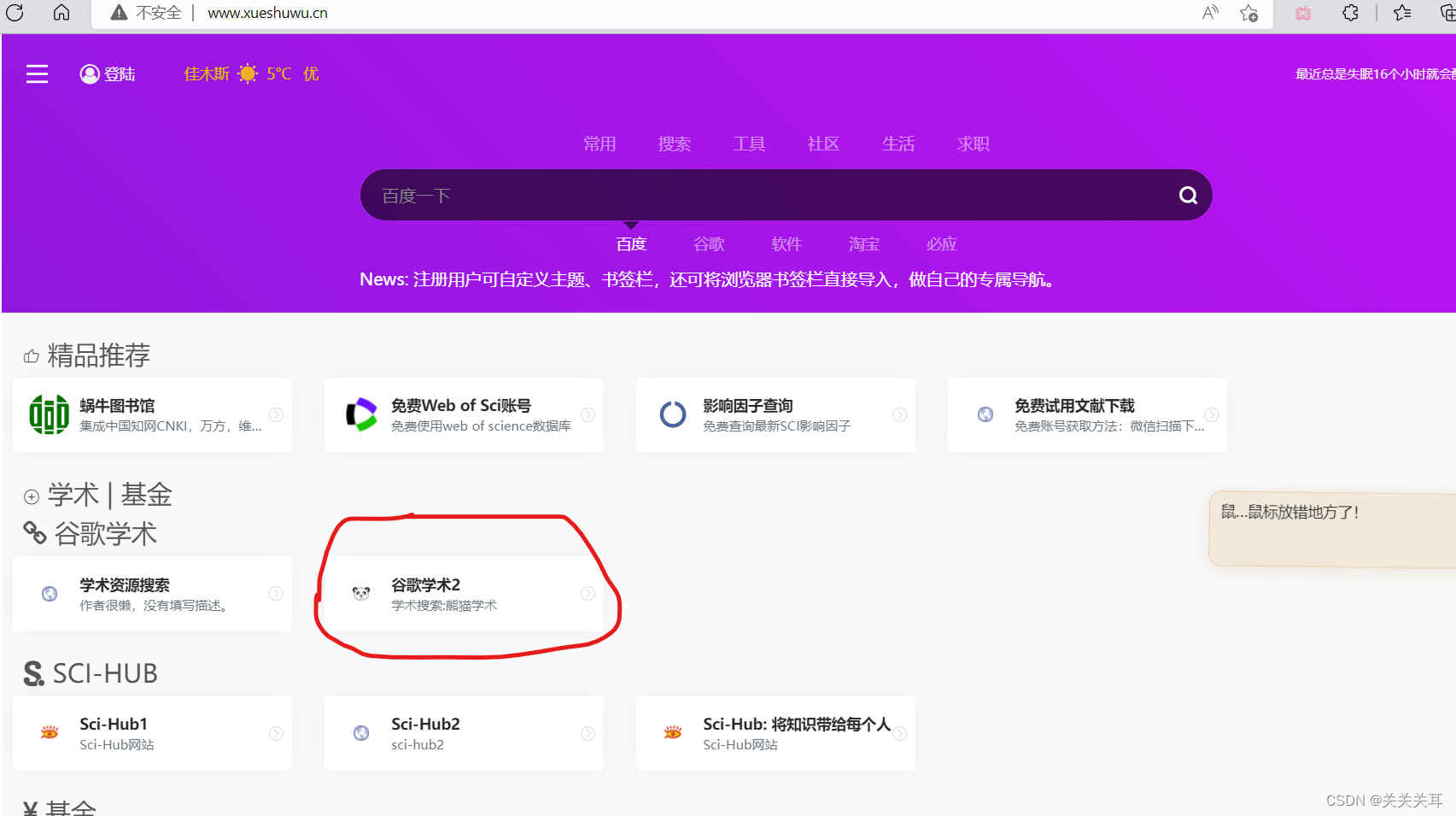Switch to the 求职 tab

click(974, 144)
